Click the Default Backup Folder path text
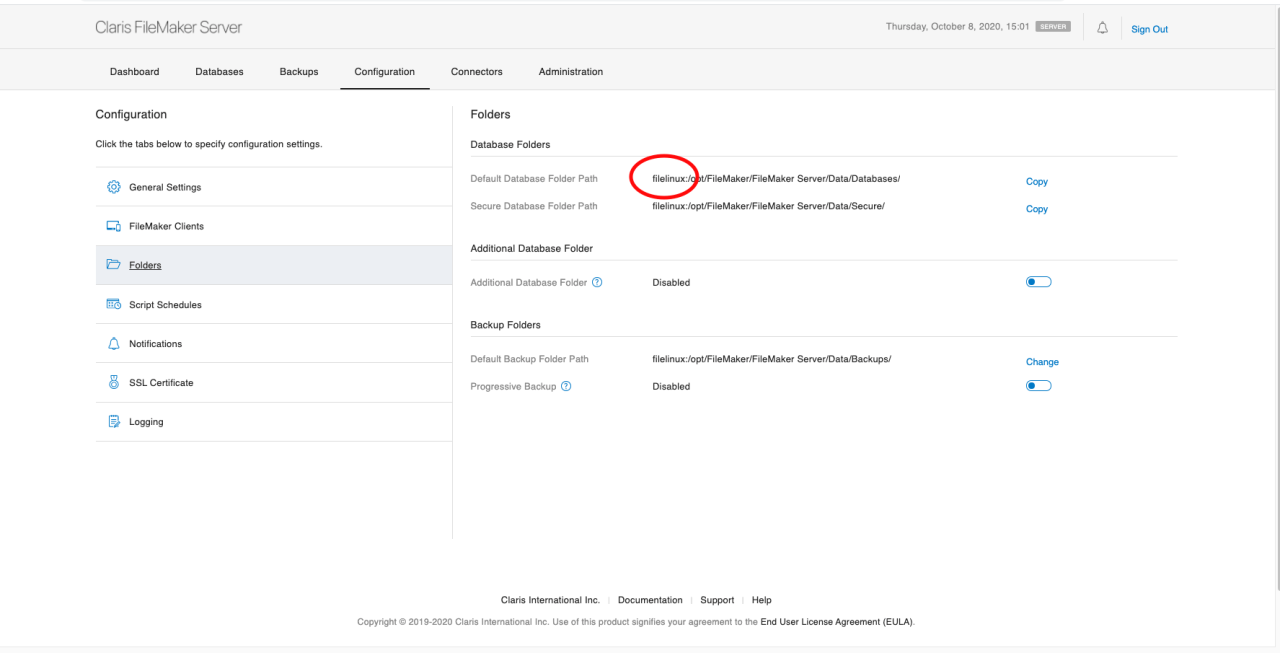1280x653 pixels. coord(771,358)
